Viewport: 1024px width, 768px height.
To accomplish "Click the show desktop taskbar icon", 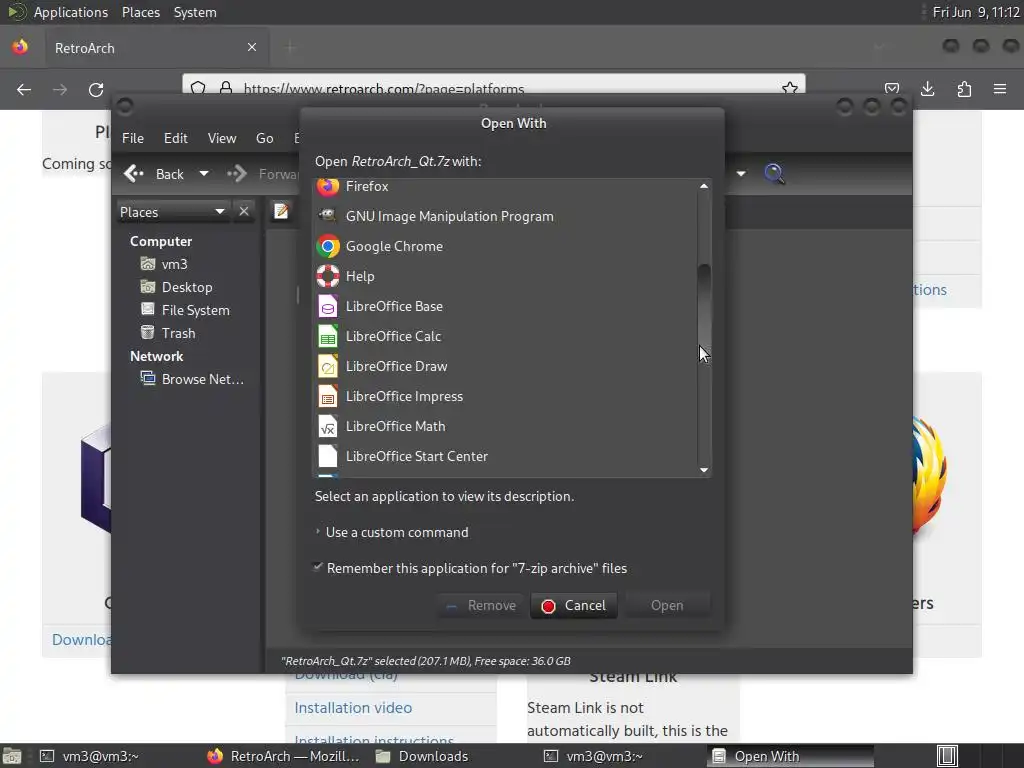I will [x=12, y=756].
